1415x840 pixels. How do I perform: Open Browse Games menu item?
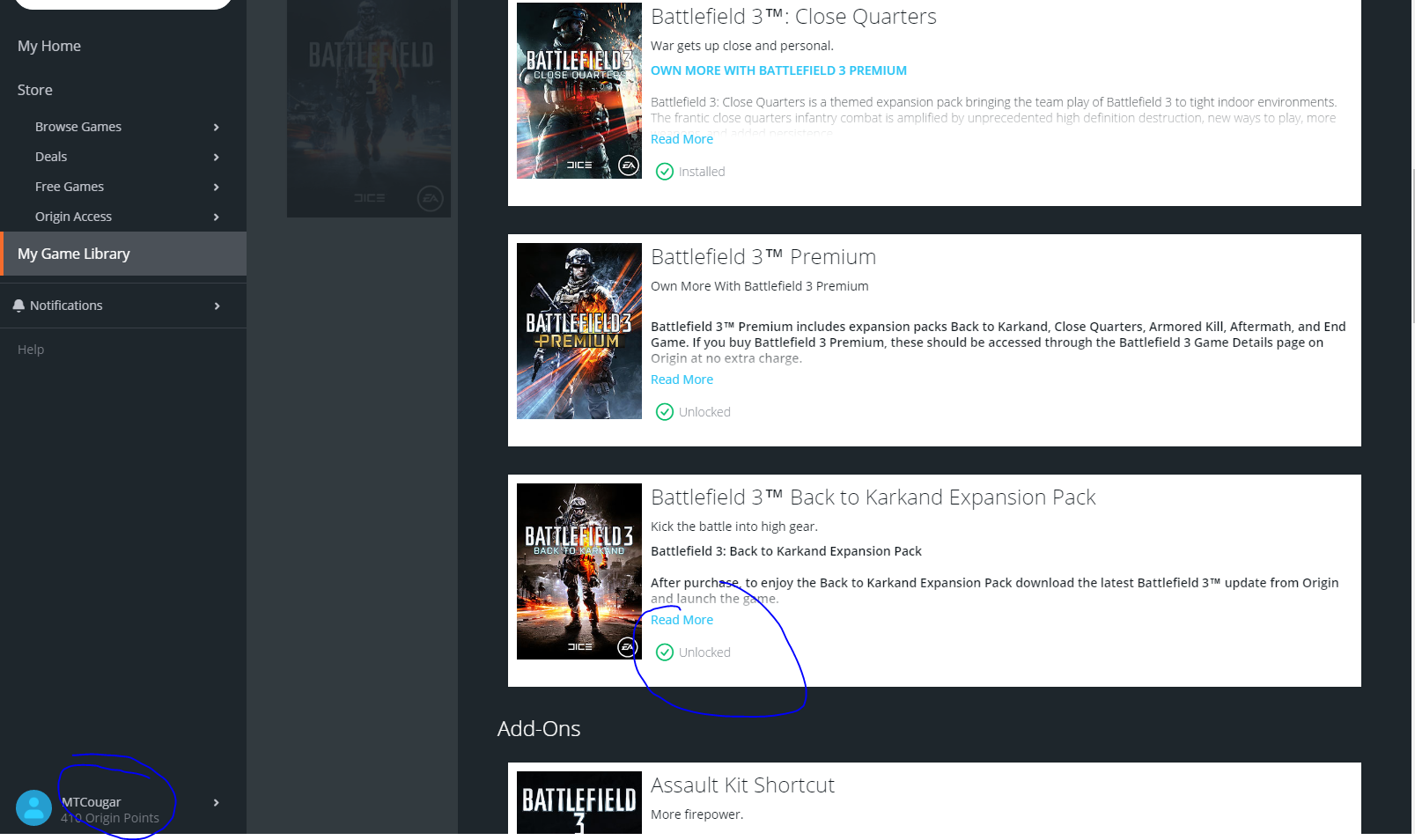tap(78, 127)
